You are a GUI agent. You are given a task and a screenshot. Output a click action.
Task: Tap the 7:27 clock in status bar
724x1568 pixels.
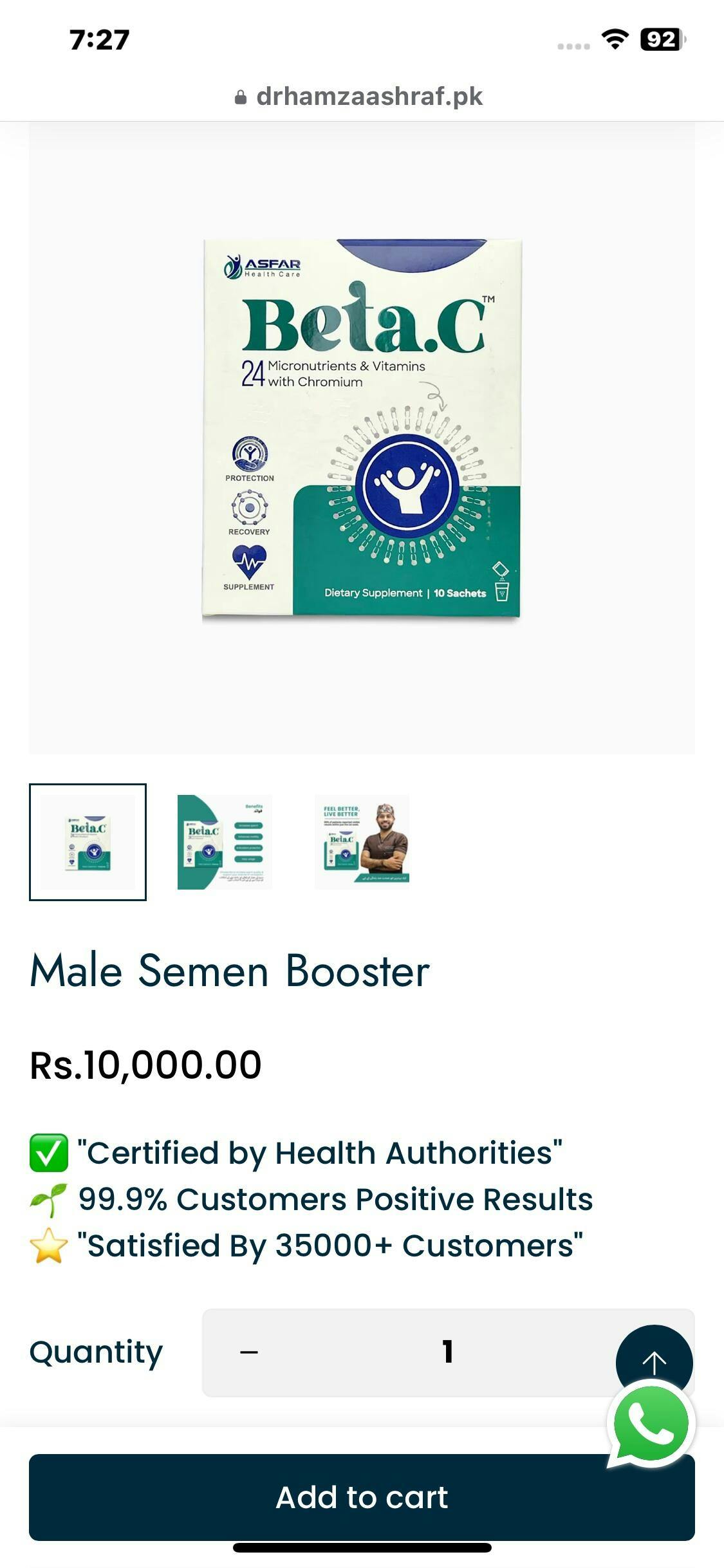[100, 40]
